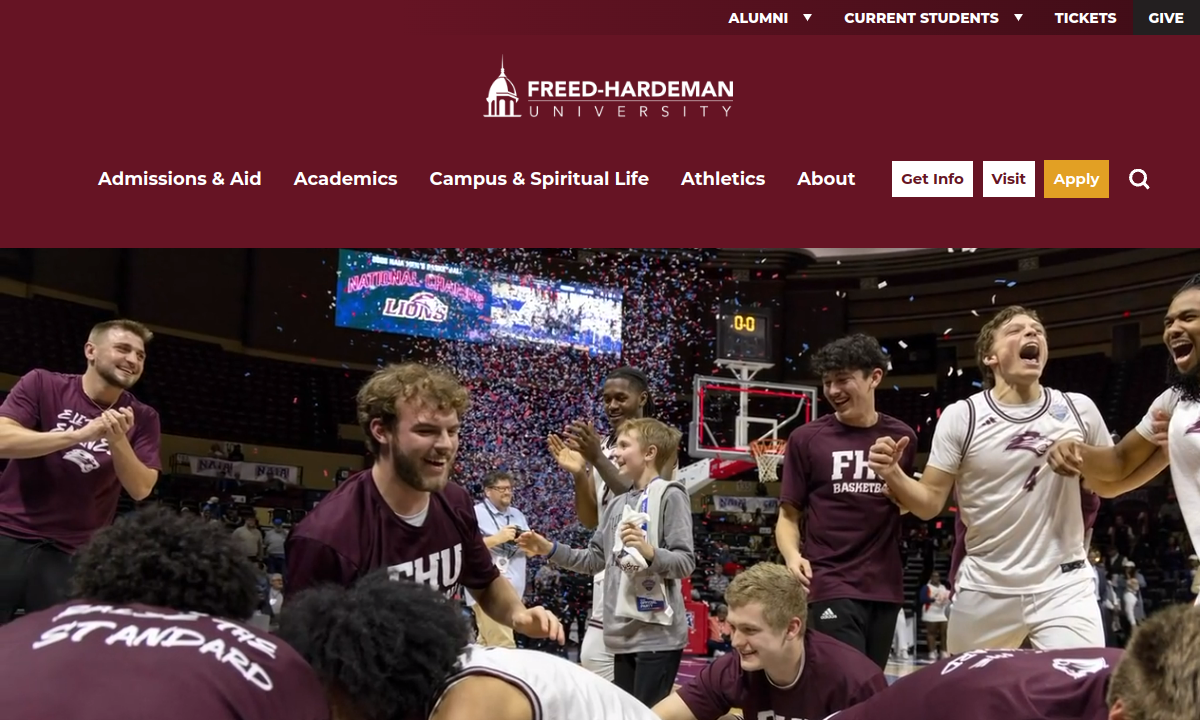Open the Current Students top menu link

coord(921,18)
